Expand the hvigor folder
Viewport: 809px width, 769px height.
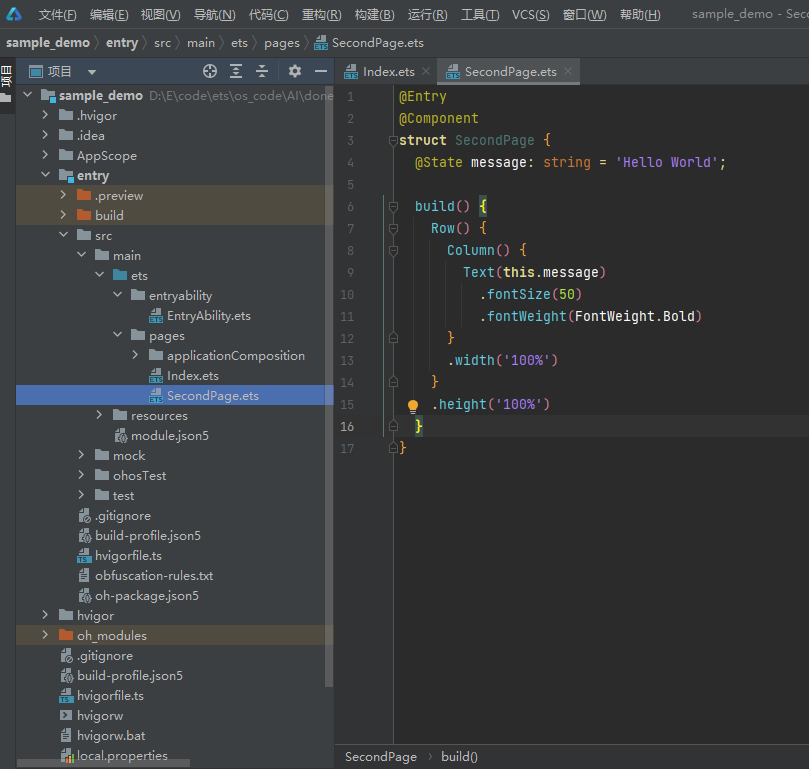point(45,615)
